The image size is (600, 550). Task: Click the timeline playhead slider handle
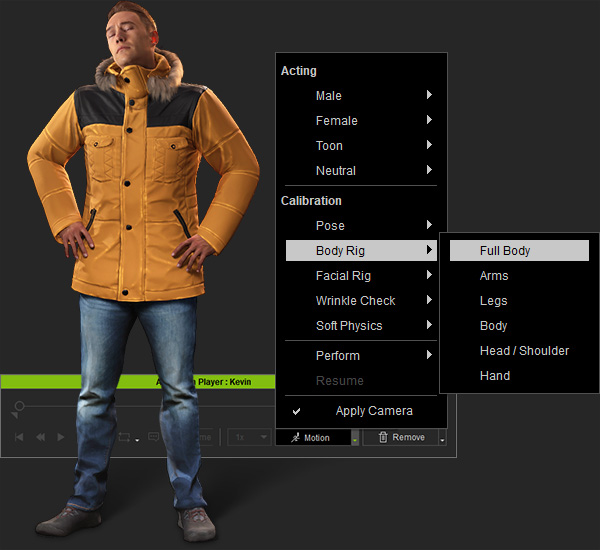[18, 406]
